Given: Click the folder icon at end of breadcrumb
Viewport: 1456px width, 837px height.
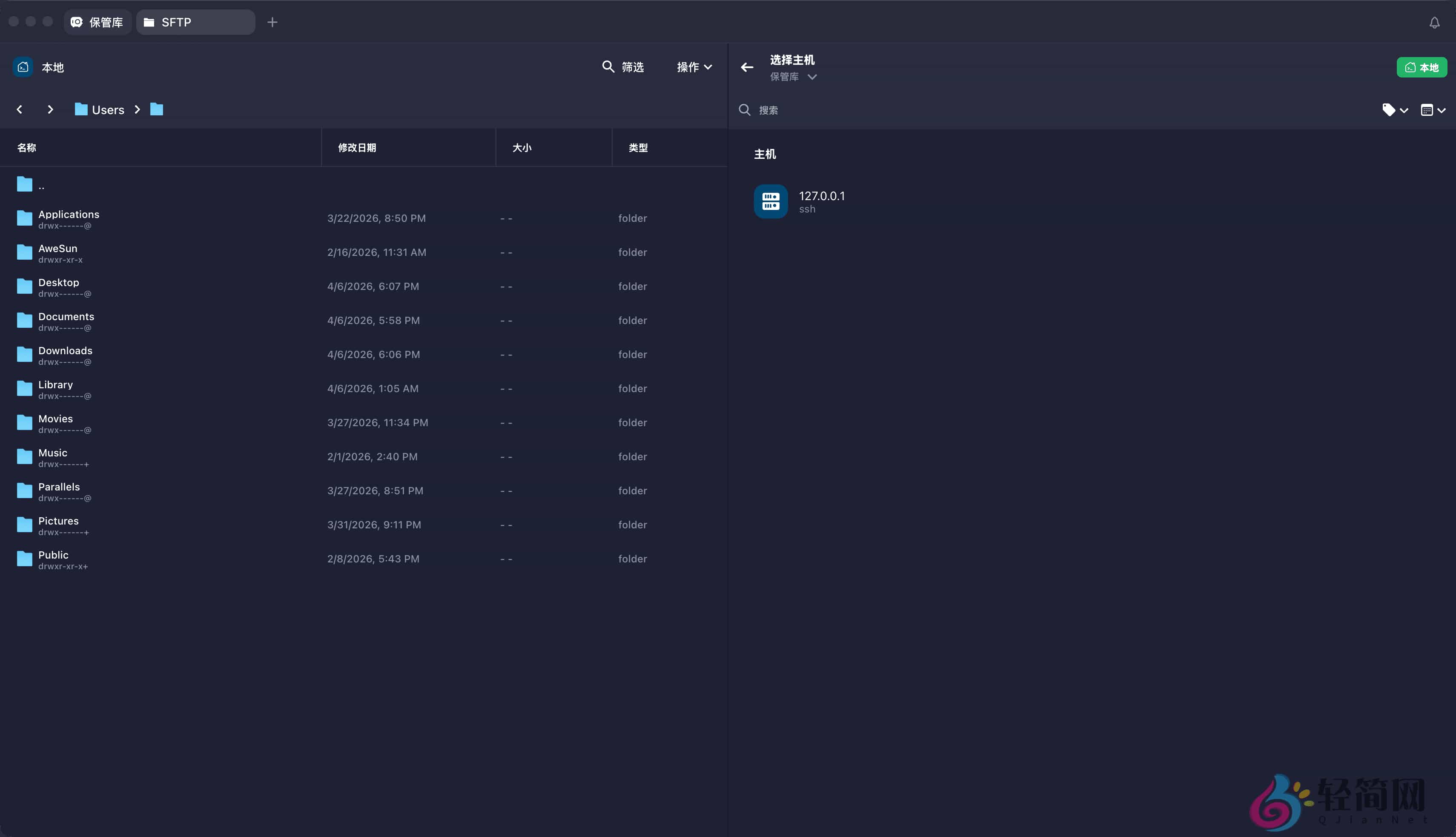Looking at the screenshot, I should [156, 109].
